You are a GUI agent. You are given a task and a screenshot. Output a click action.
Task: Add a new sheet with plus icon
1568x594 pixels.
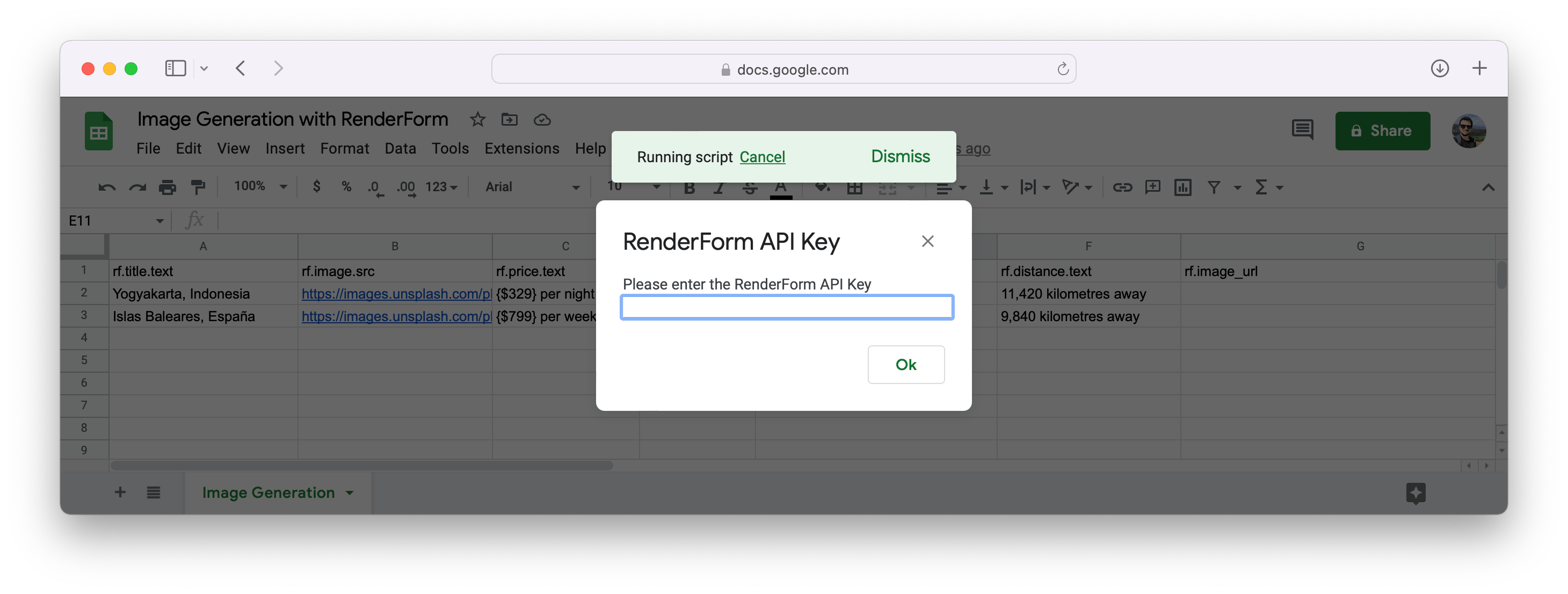pyautogui.click(x=120, y=492)
